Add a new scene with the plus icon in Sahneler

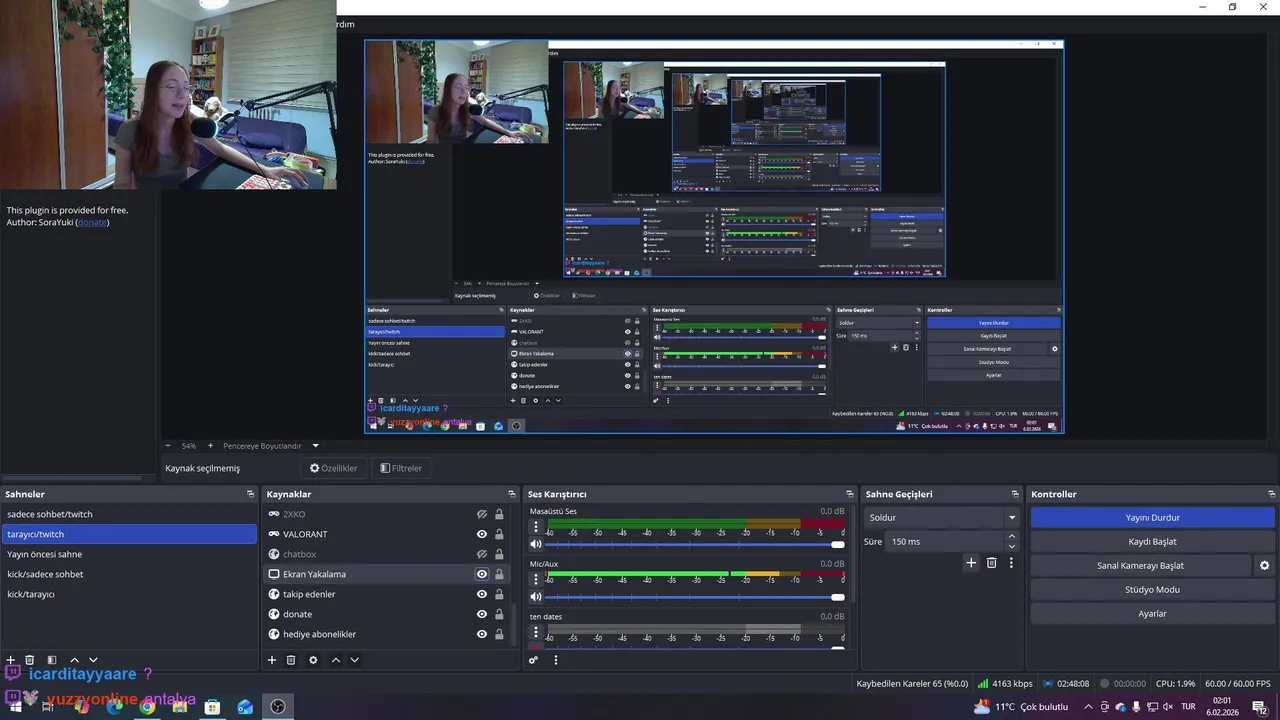(x=11, y=660)
